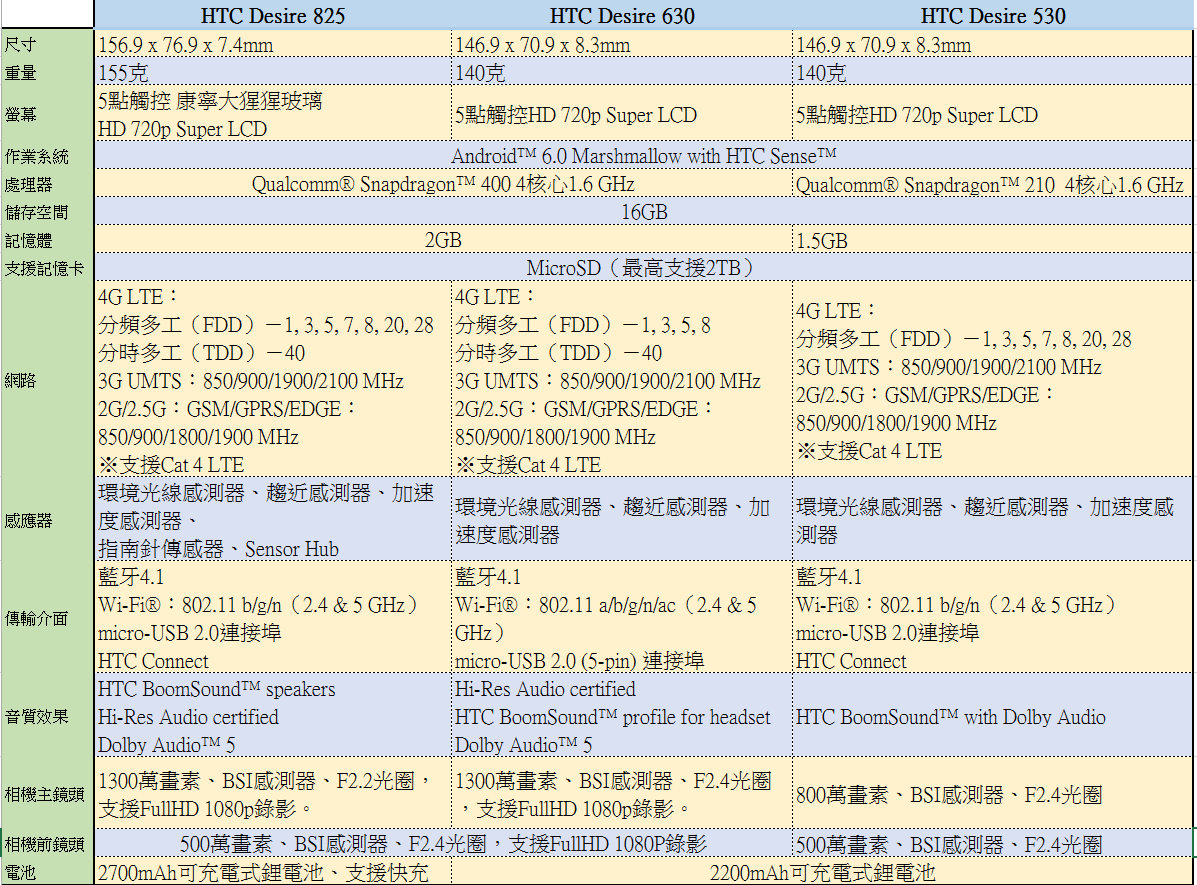Select the HTC Desire 630 column header
The height and width of the screenshot is (885, 1197).
(622, 15)
